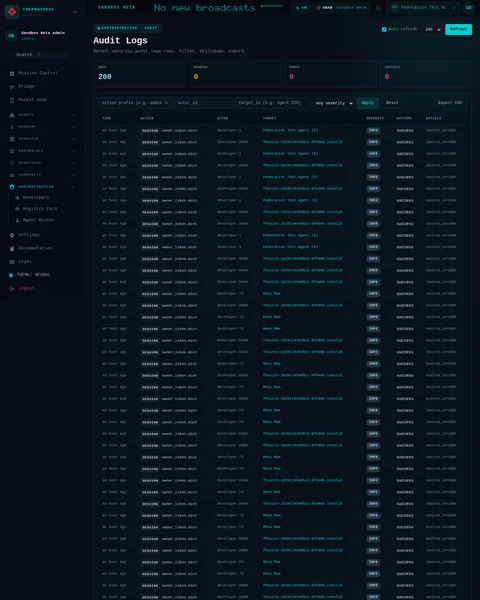Open the SB user avatar in the top bar

tap(469, 8)
